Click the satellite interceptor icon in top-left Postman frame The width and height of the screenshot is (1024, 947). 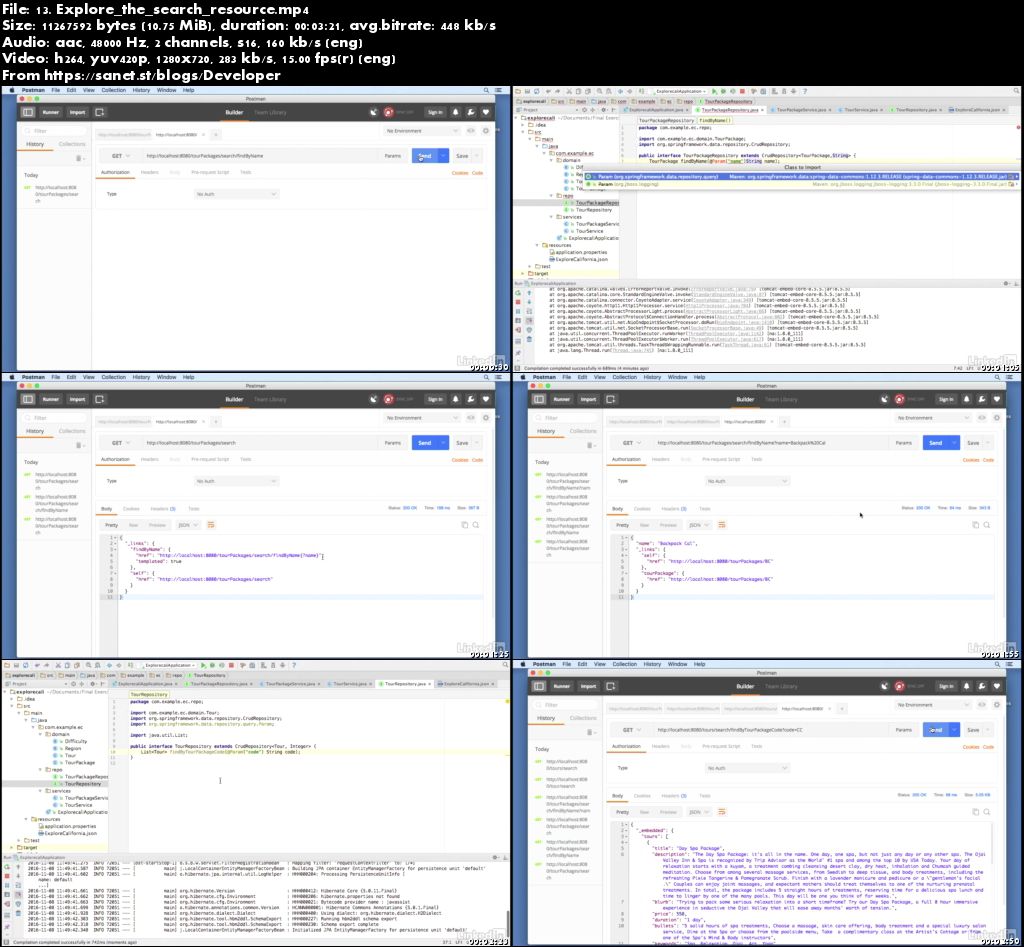pos(374,112)
